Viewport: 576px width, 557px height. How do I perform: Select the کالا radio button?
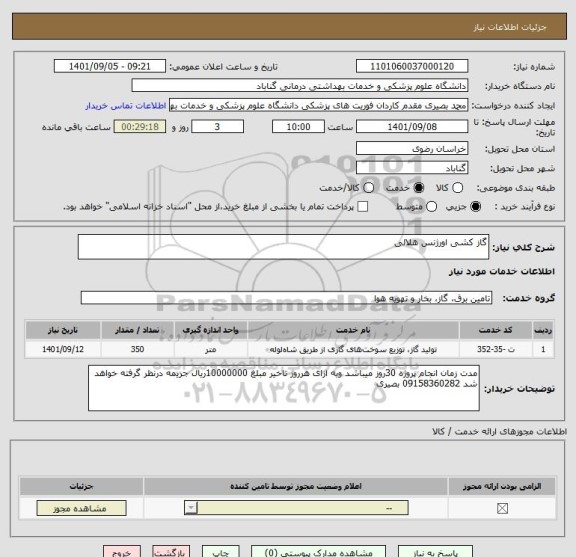pyautogui.click(x=457, y=188)
